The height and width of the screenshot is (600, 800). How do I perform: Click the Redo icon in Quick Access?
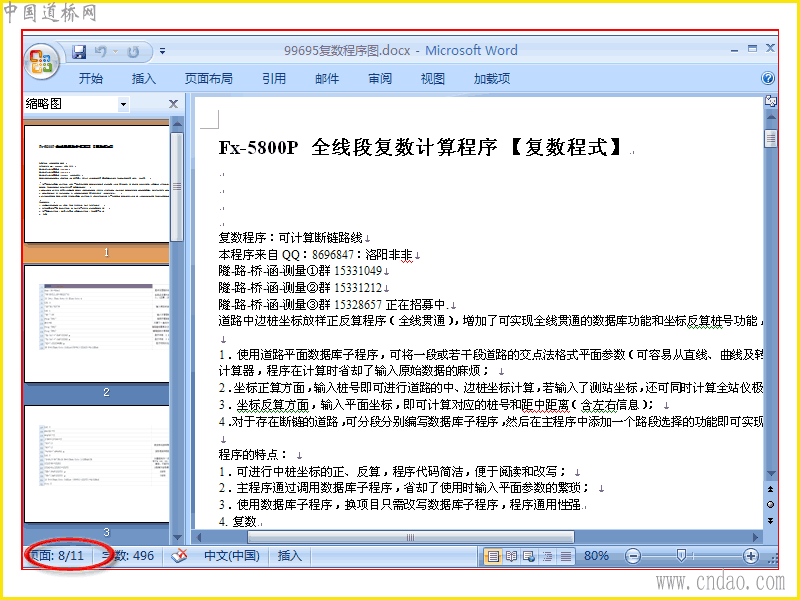point(133,52)
